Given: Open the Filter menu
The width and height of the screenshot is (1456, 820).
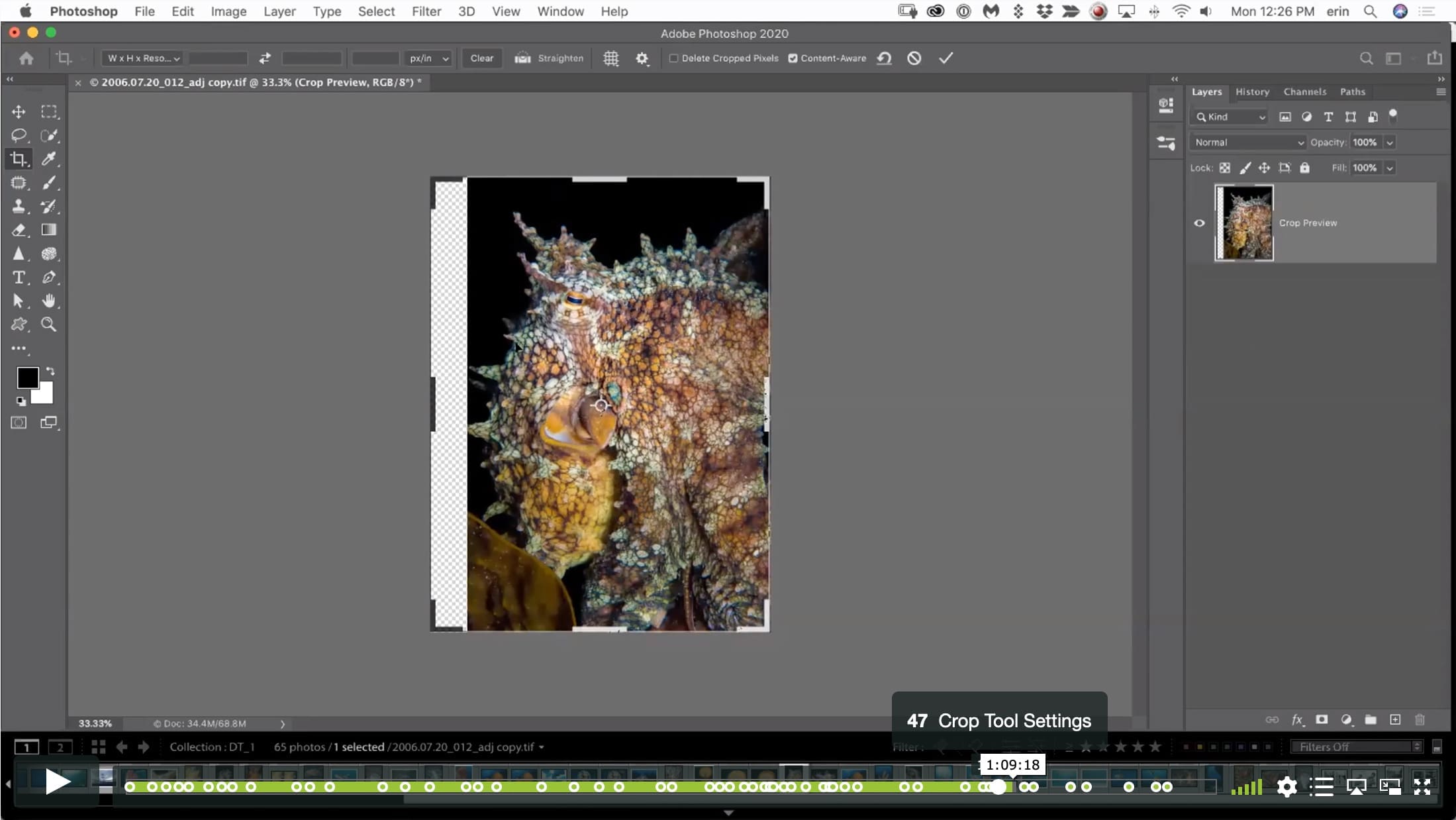Looking at the screenshot, I should (426, 11).
